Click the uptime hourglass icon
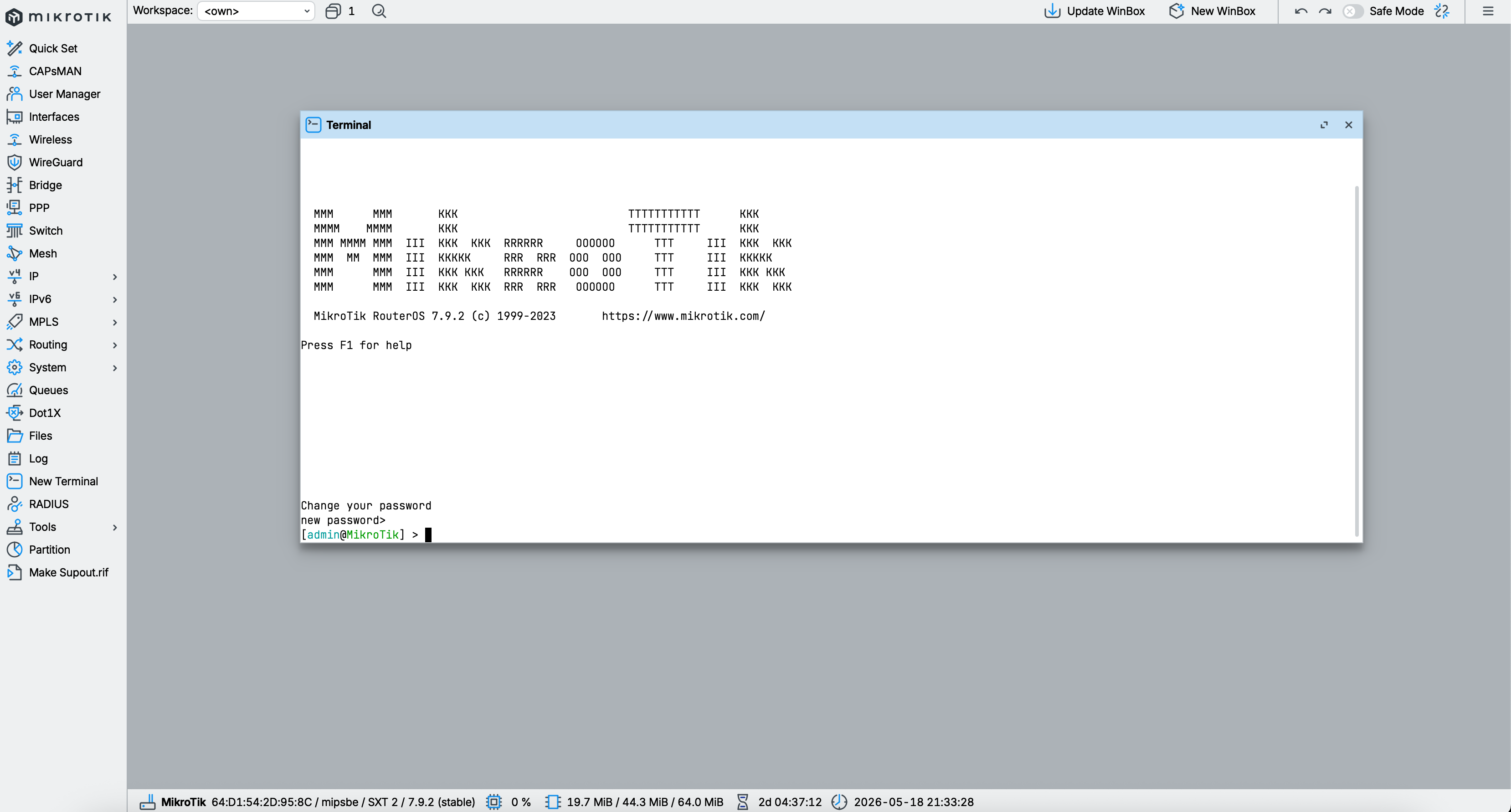The height and width of the screenshot is (812, 1511). pos(743,802)
